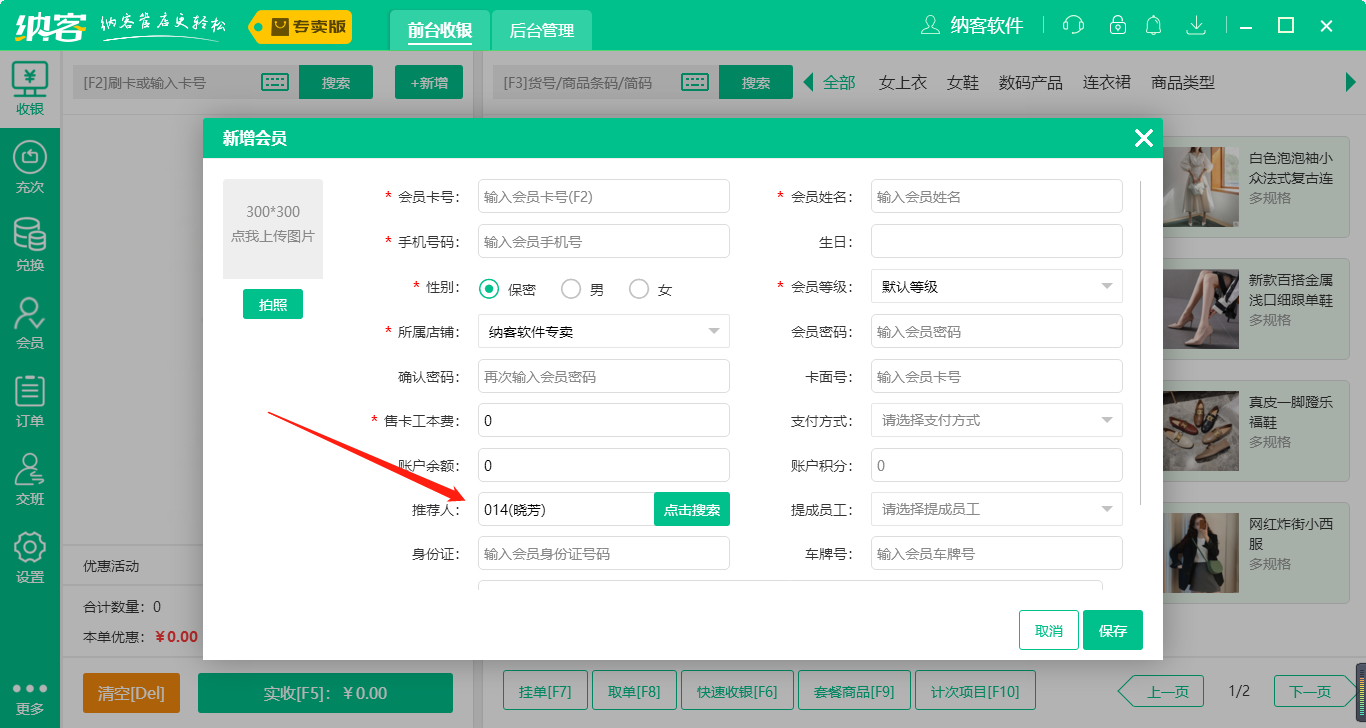Image resolution: width=1366 pixels, height=728 pixels.
Task: Click the headset support icon in title bar
Action: [x=1072, y=25]
